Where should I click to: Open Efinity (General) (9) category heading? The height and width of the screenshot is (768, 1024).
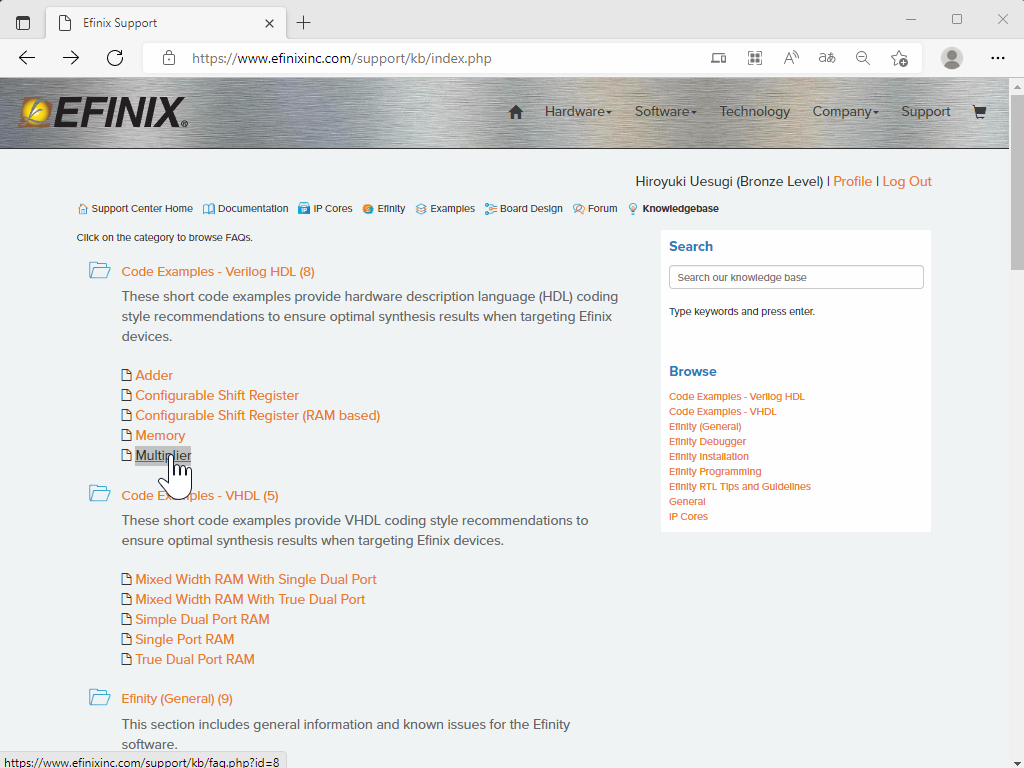tap(177, 699)
